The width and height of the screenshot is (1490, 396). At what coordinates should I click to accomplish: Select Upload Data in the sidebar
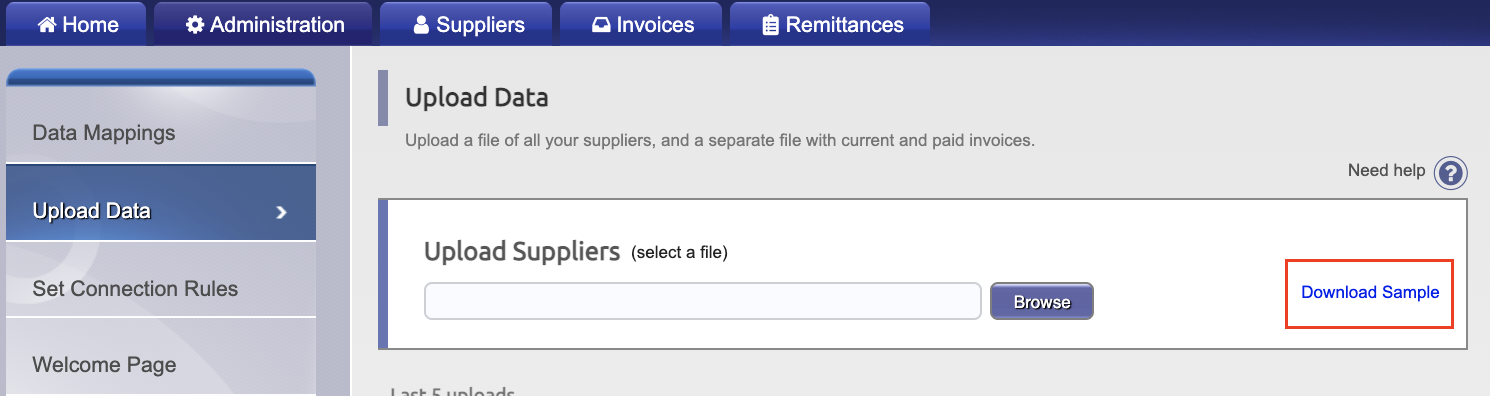[161, 211]
